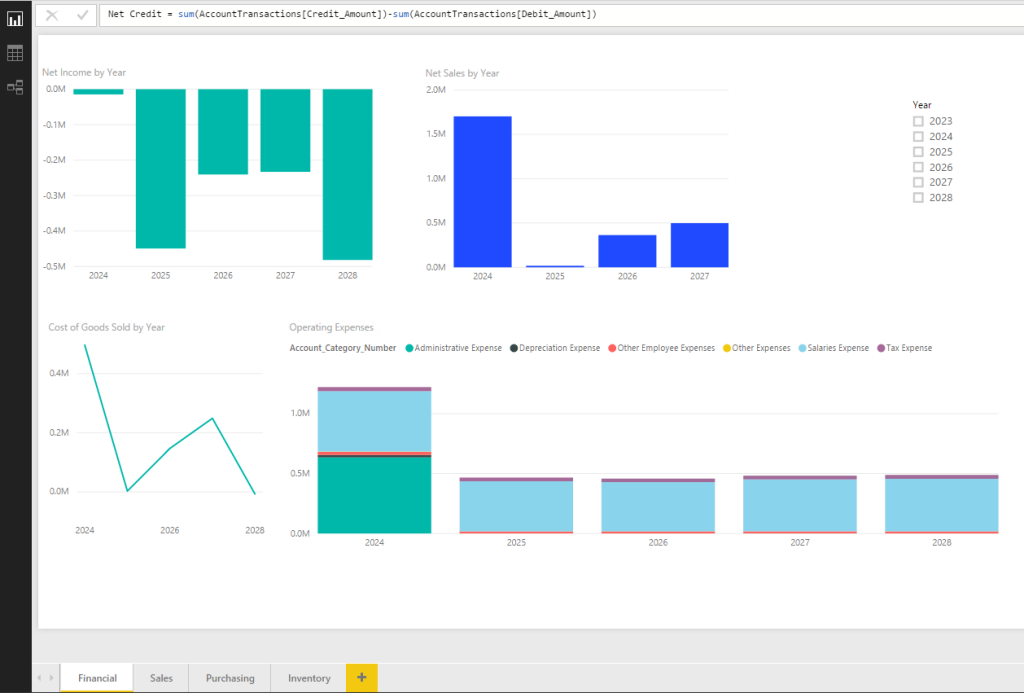The image size is (1024, 693).
Task: Switch to the Data table view icon
Action: (15, 53)
